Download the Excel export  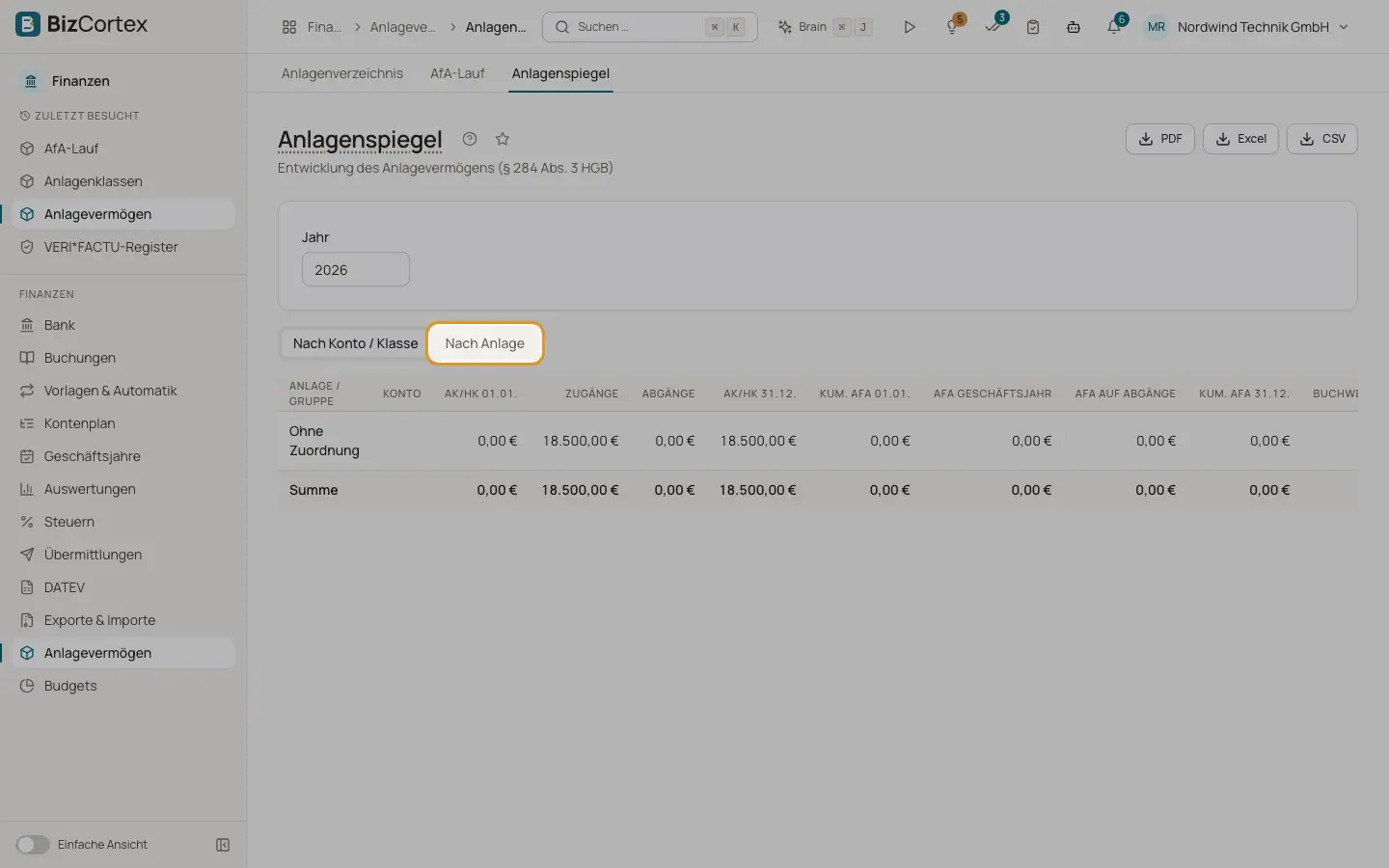[1240, 139]
